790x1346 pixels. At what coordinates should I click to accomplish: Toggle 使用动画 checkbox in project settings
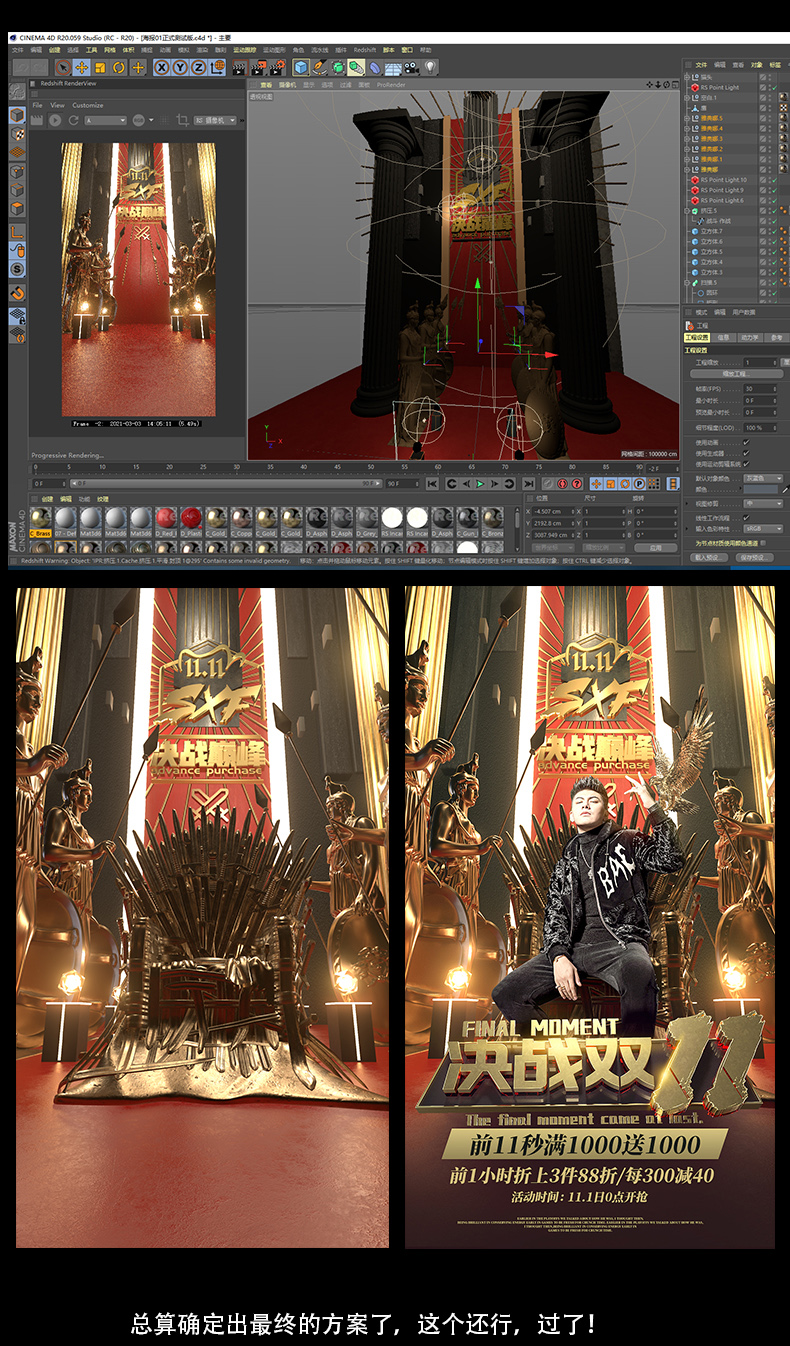tap(746, 443)
